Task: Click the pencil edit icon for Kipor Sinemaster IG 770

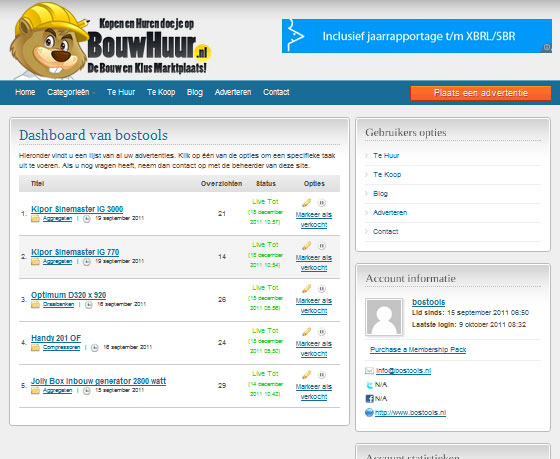Action: (x=306, y=246)
